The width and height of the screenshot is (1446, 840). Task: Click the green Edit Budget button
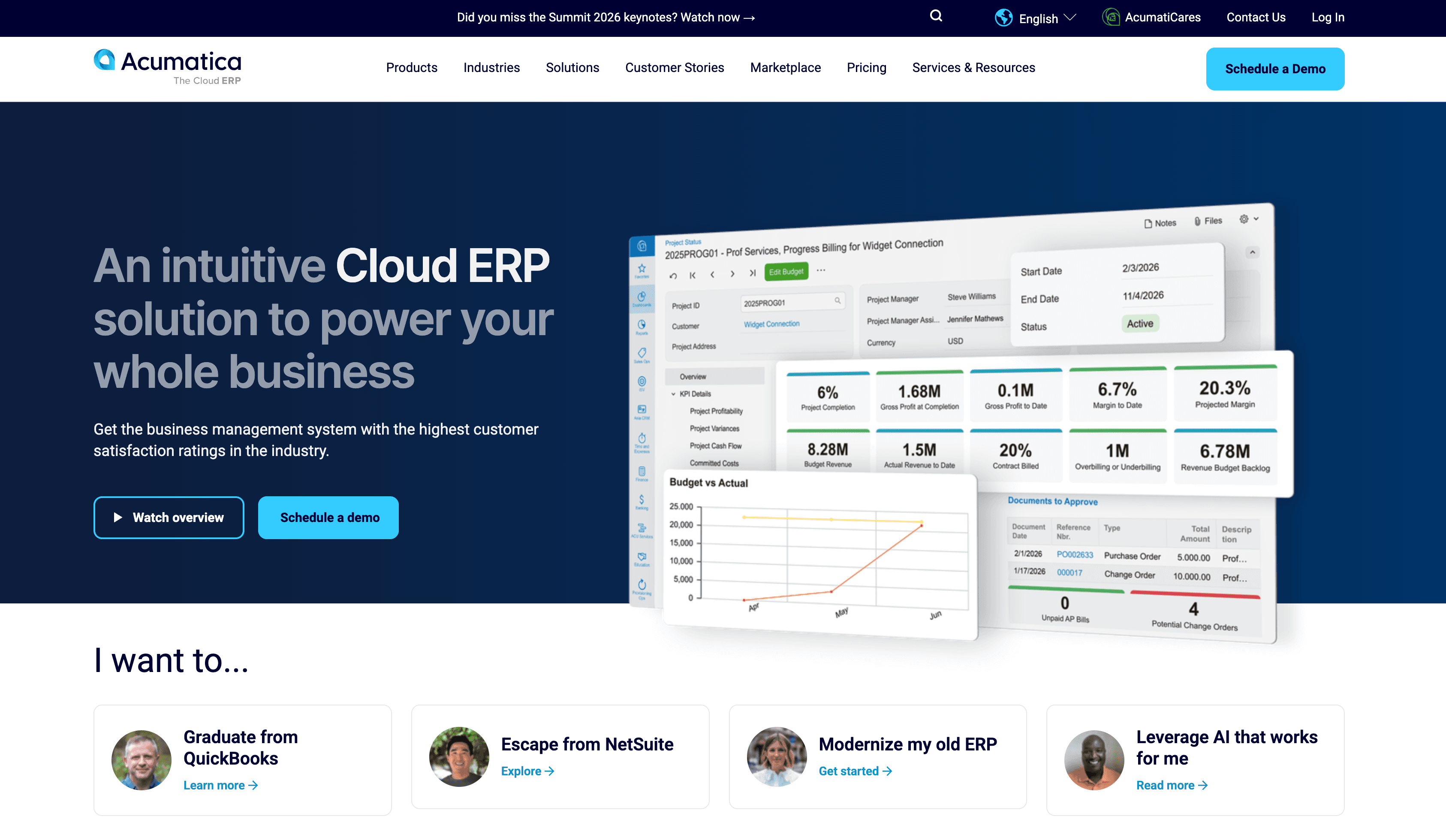click(786, 272)
